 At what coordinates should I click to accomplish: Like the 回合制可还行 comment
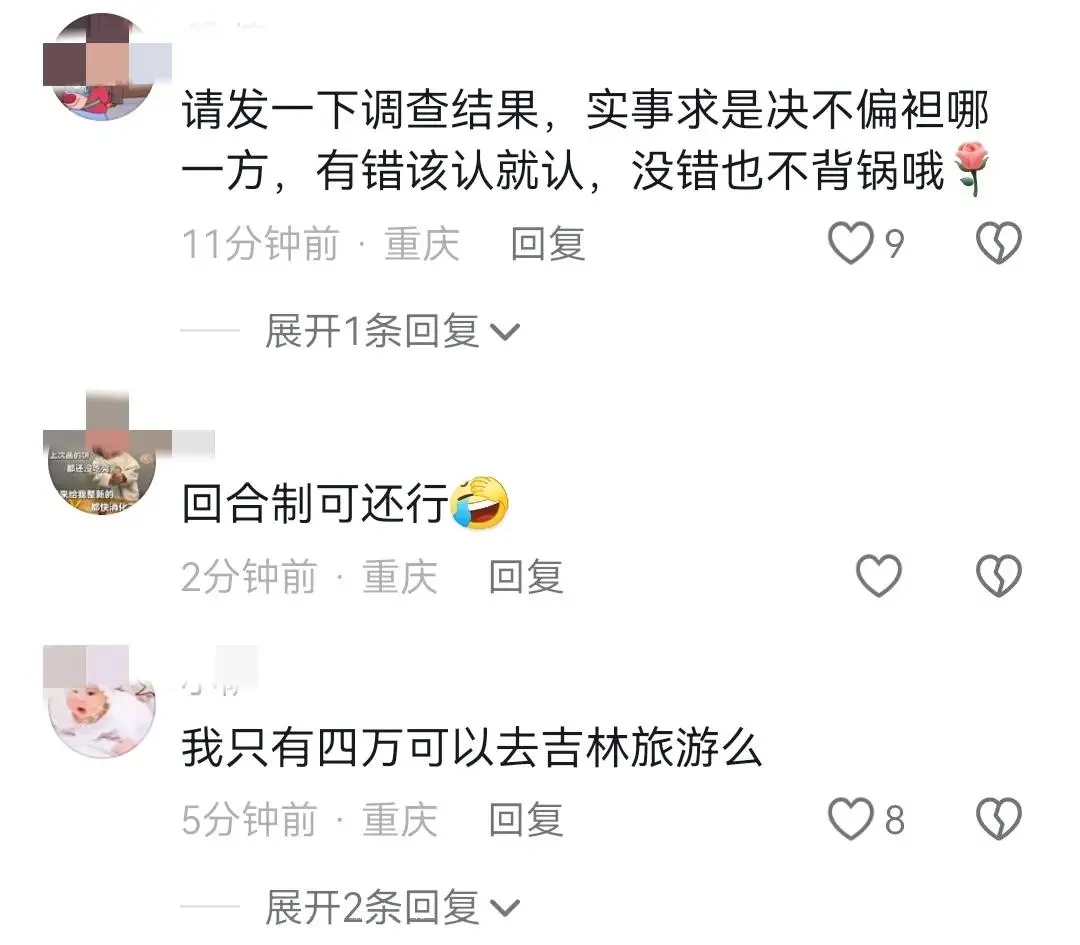[879, 576]
